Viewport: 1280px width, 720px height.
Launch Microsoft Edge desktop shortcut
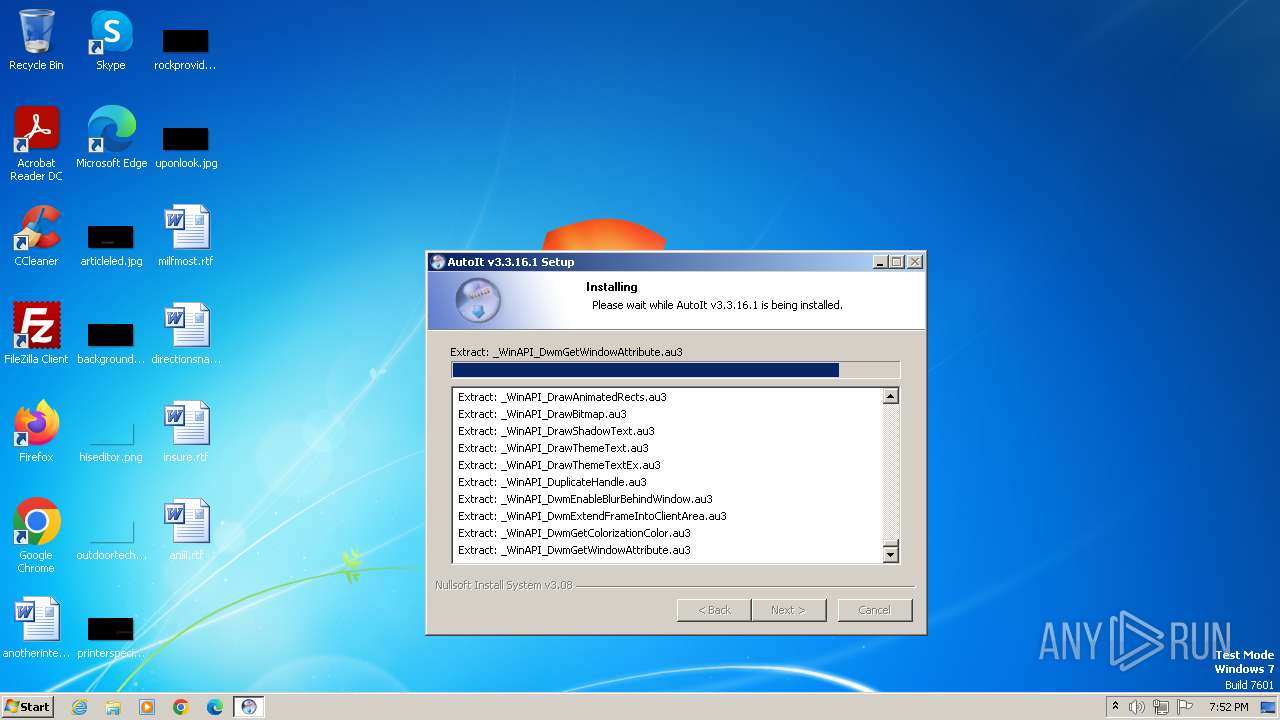click(111, 138)
